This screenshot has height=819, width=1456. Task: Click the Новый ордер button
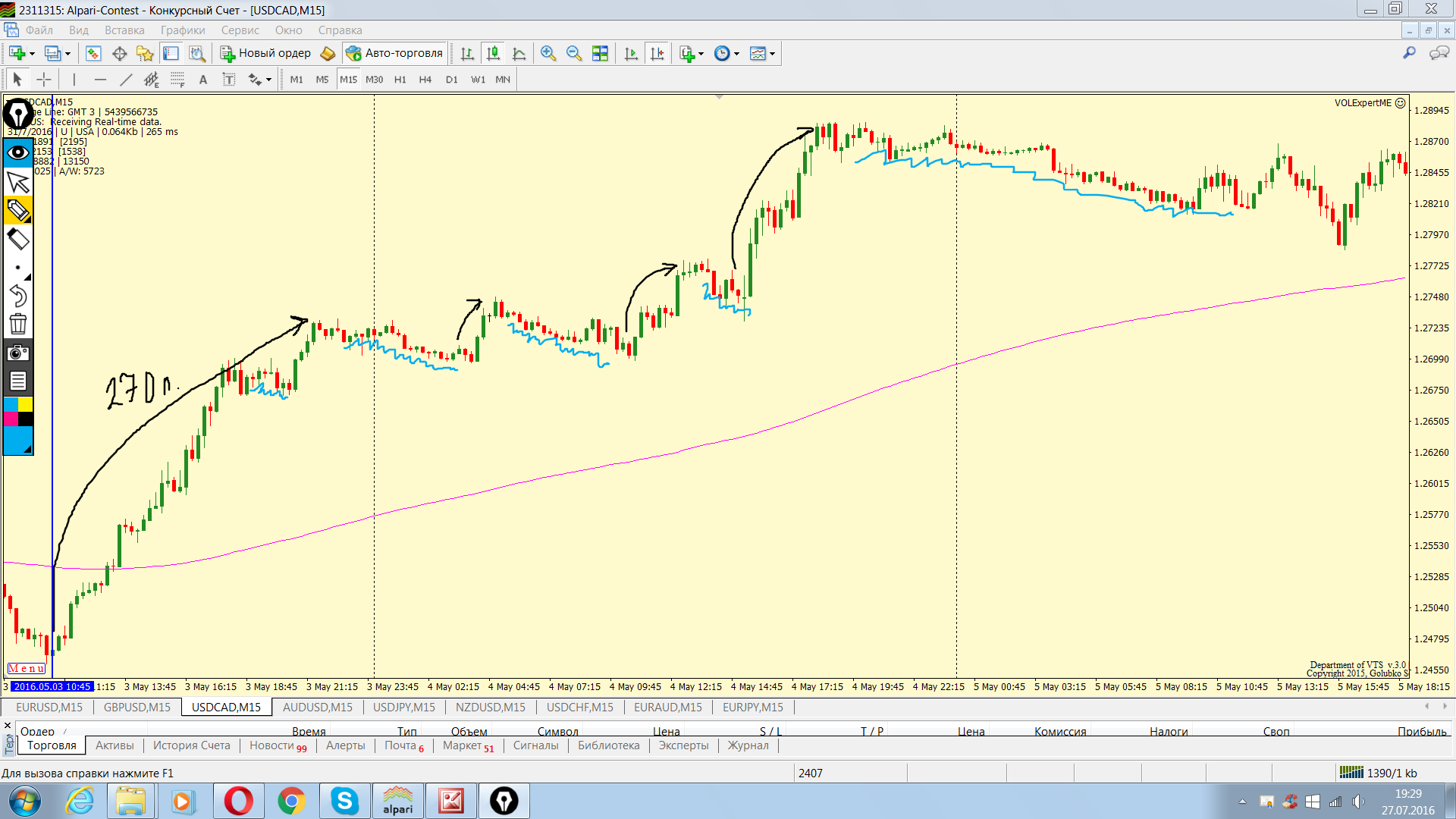[x=266, y=53]
